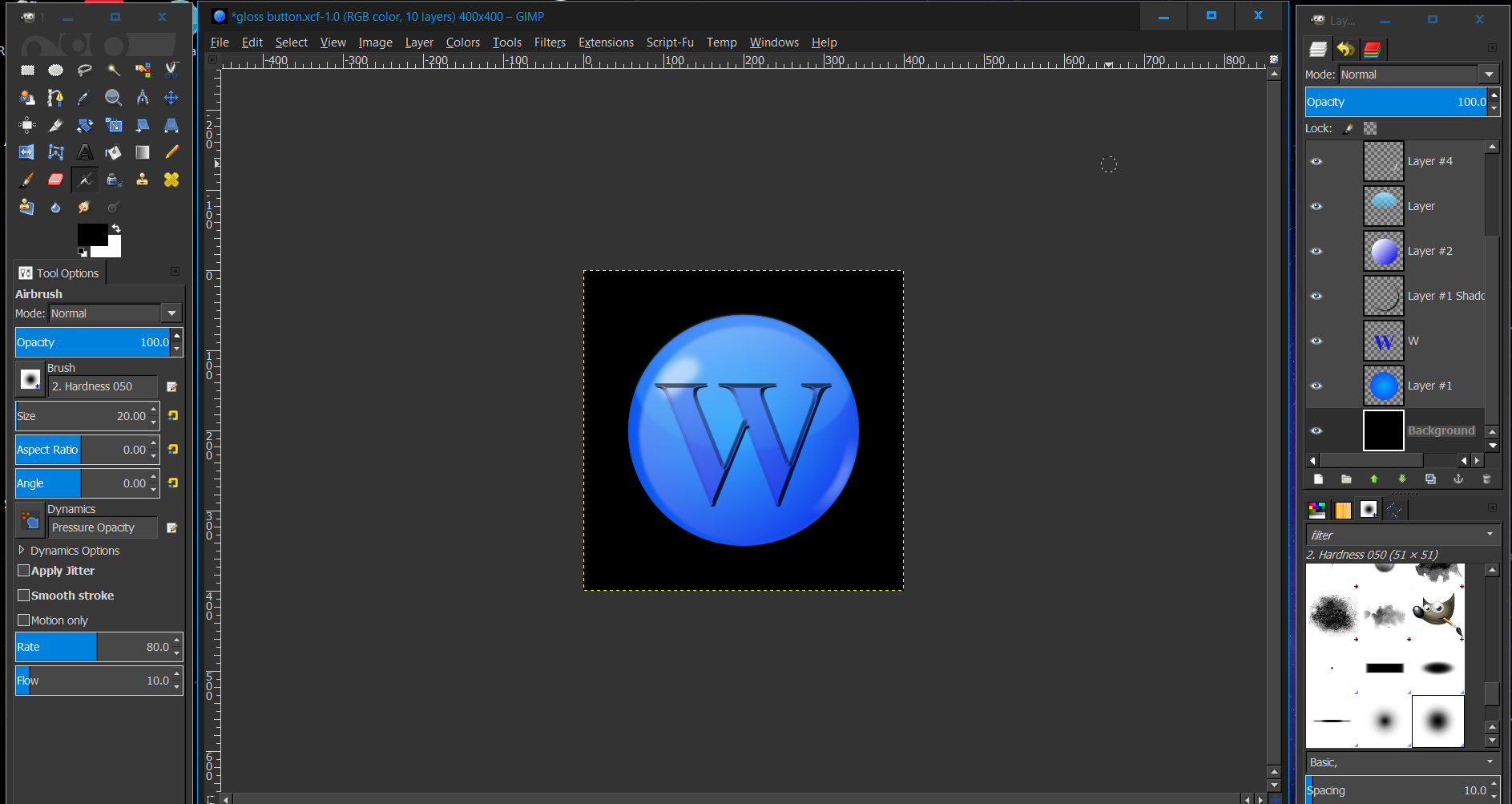
Task: Open the Tool Options tab configuration menu
Action: pos(175,272)
